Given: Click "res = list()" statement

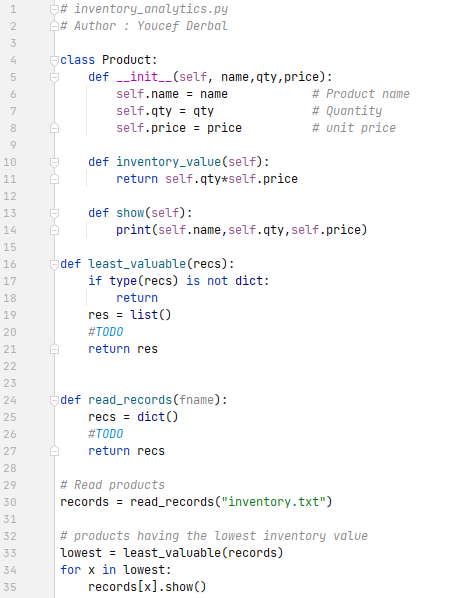Looking at the screenshot, I should pos(130,315).
